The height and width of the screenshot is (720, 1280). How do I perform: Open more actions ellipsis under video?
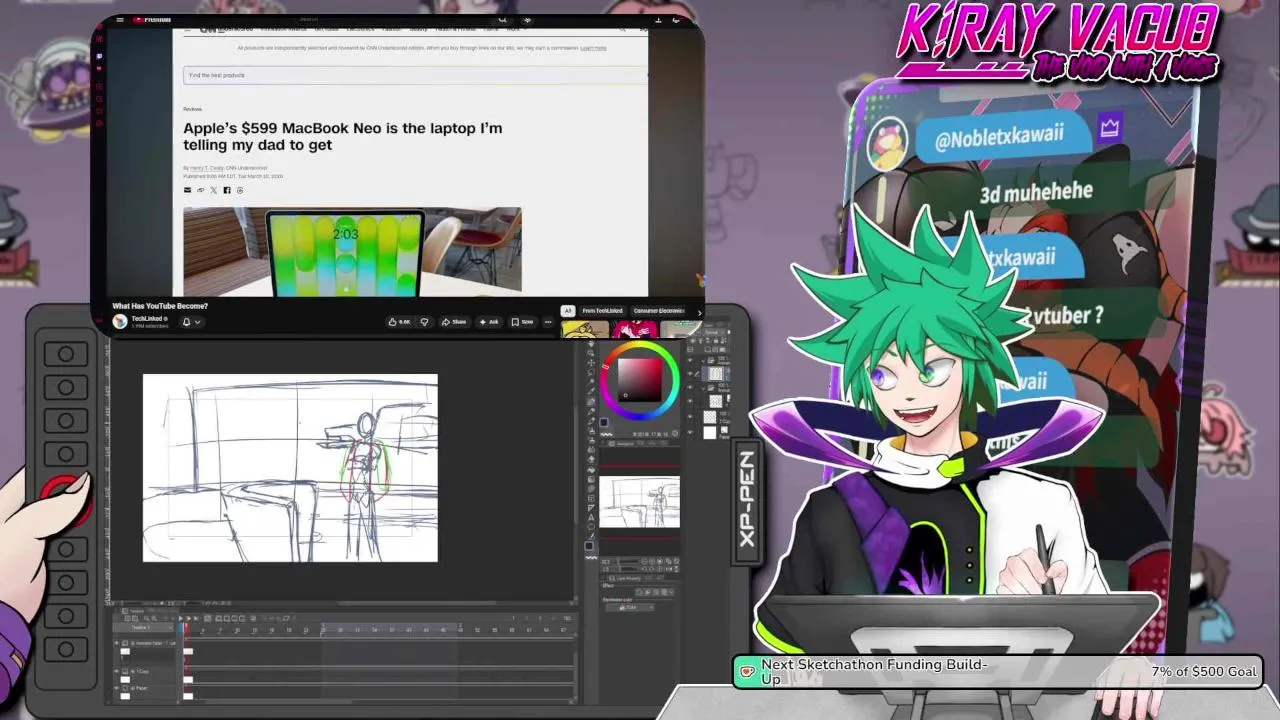pyautogui.click(x=548, y=322)
